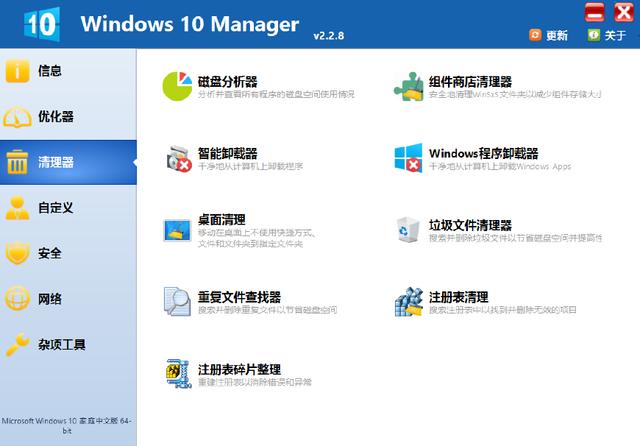
Task: Open the 关于 about button
Action: click(x=606, y=35)
